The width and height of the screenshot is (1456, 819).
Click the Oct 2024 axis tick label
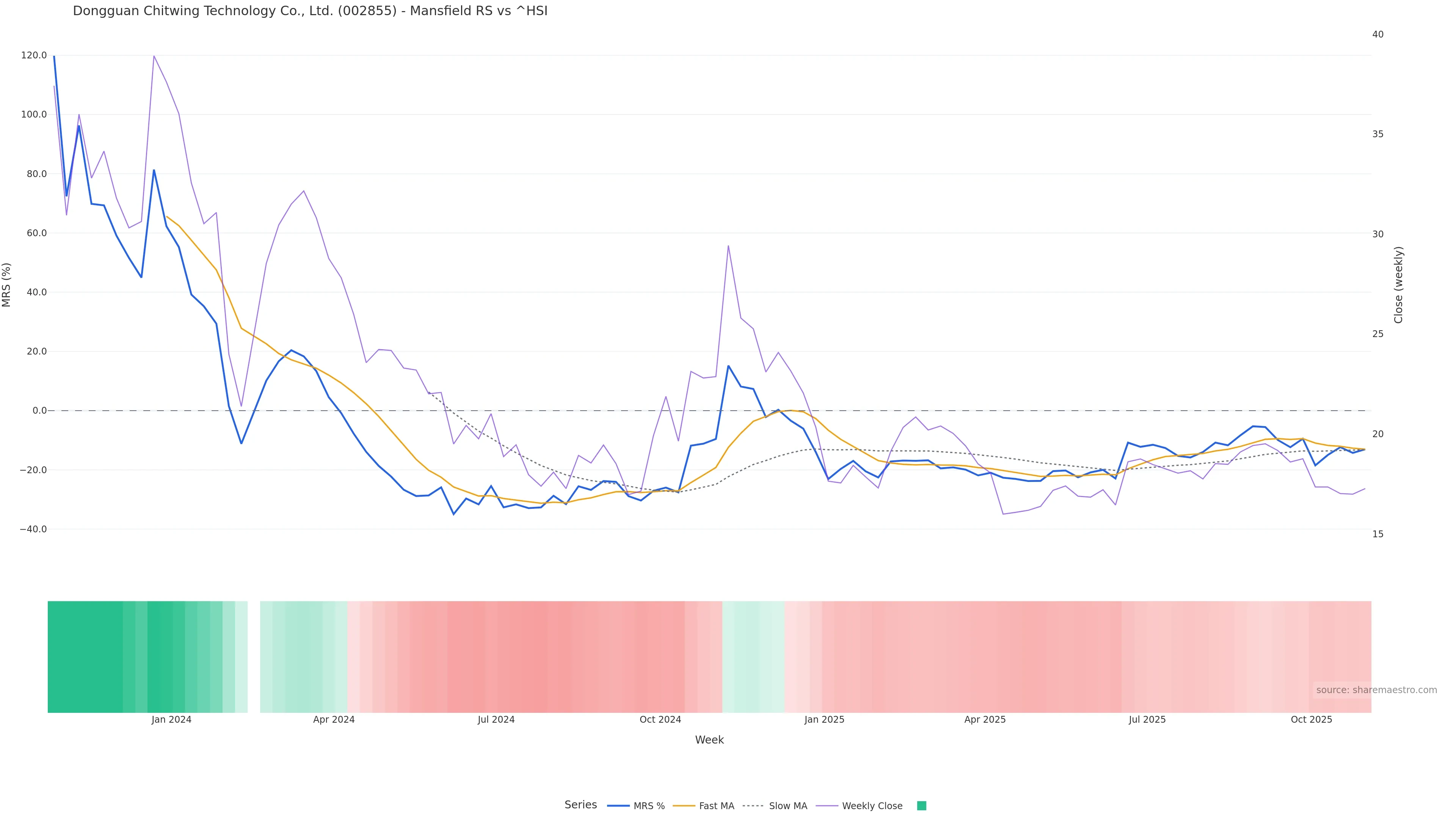(x=660, y=720)
